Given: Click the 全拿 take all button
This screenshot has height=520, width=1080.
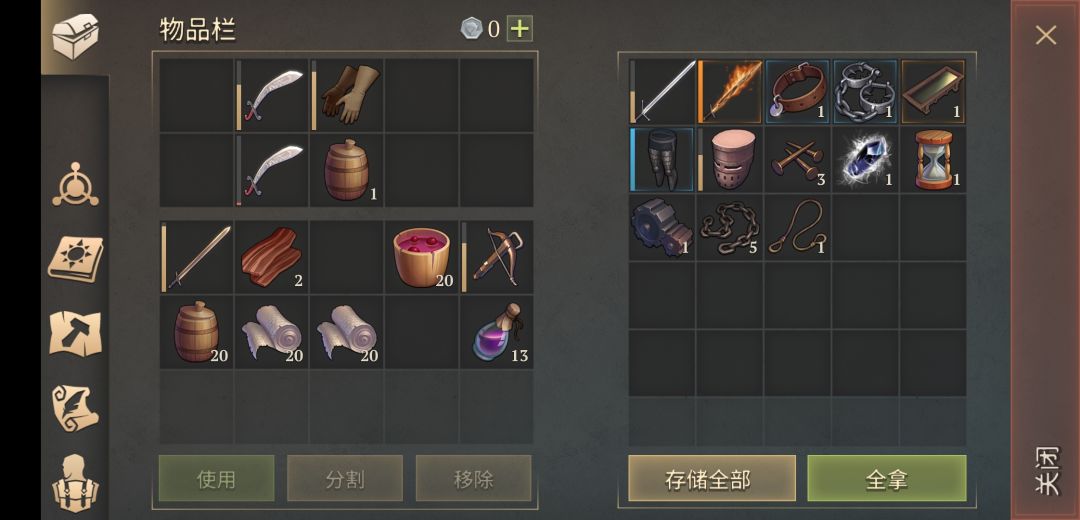Looking at the screenshot, I should 886,479.
